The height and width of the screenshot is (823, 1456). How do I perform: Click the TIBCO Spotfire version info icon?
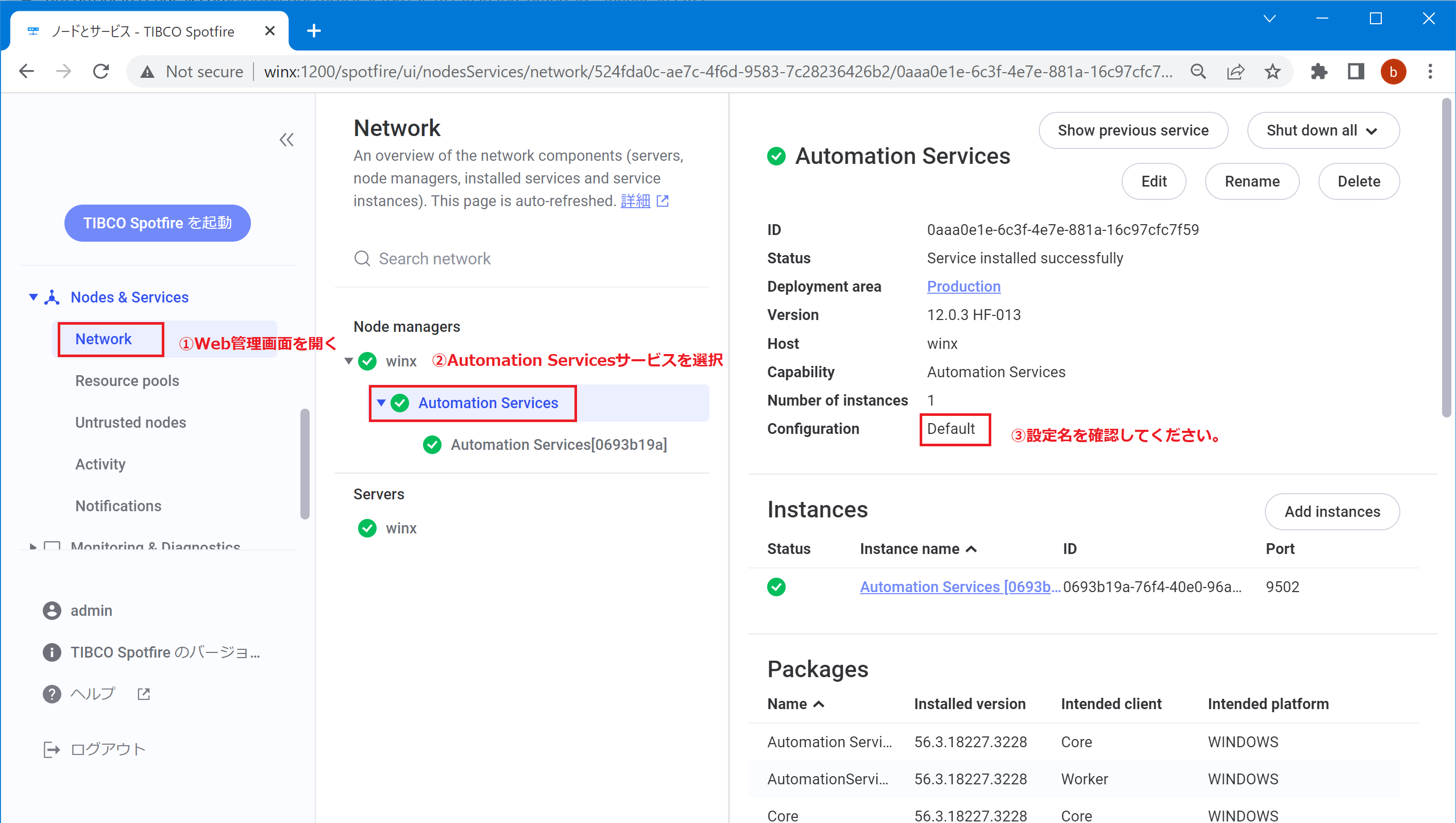coord(52,652)
